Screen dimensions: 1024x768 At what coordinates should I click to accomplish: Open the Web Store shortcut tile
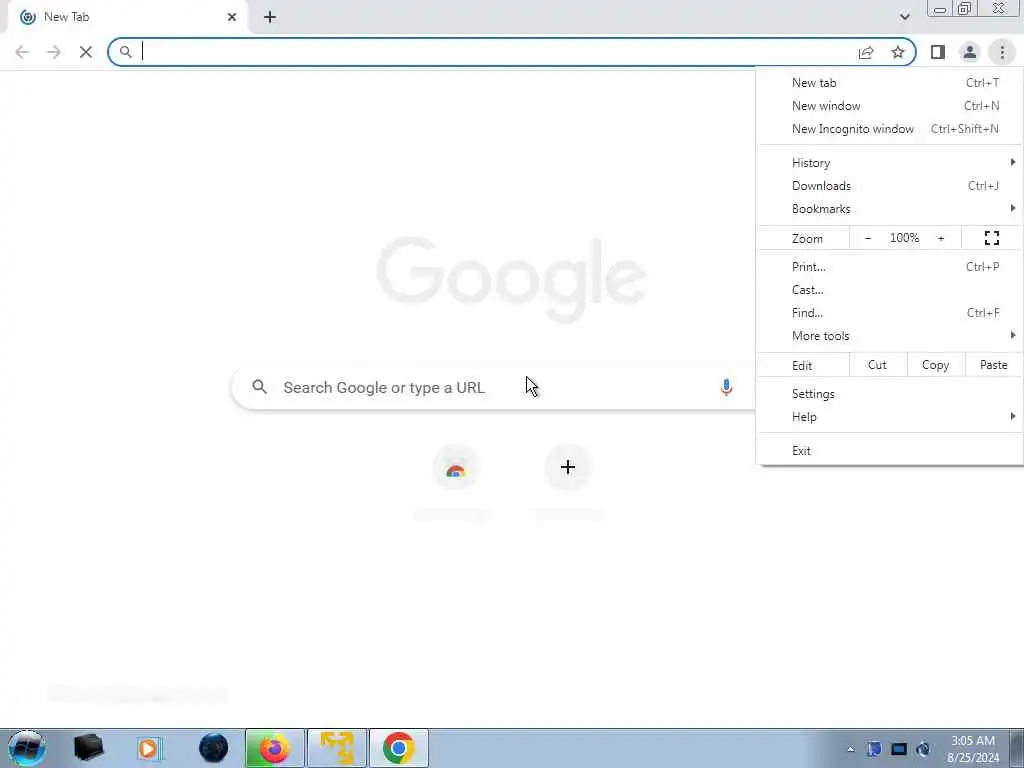[x=455, y=468]
